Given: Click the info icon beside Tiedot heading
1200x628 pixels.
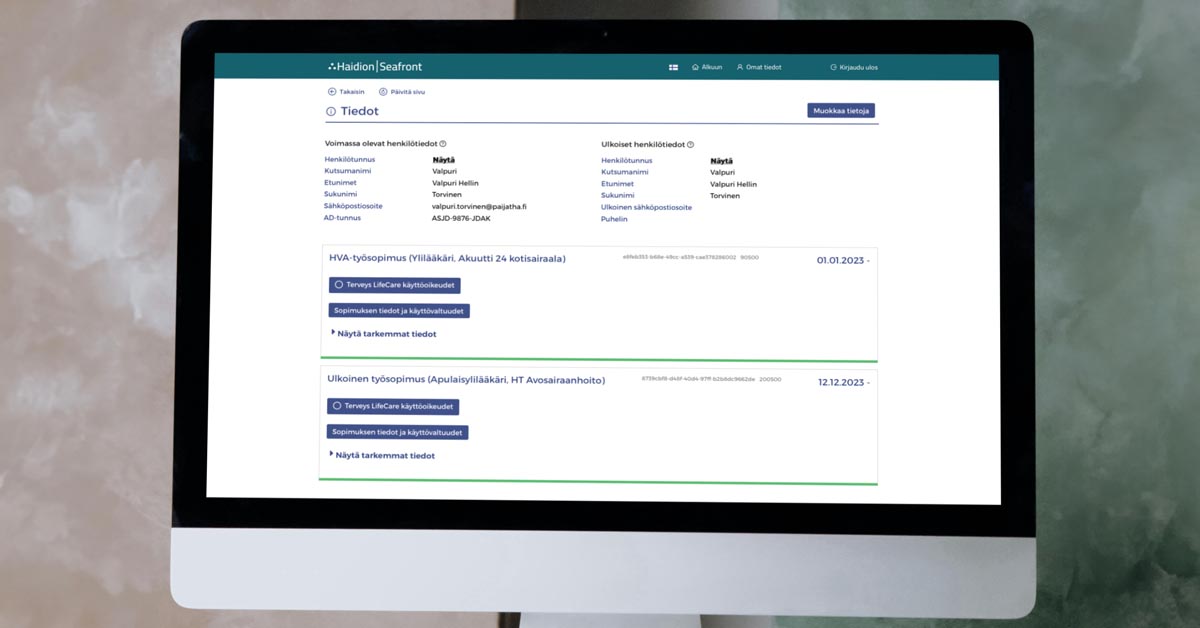Looking at the screenshot, I should pos(331,112).
